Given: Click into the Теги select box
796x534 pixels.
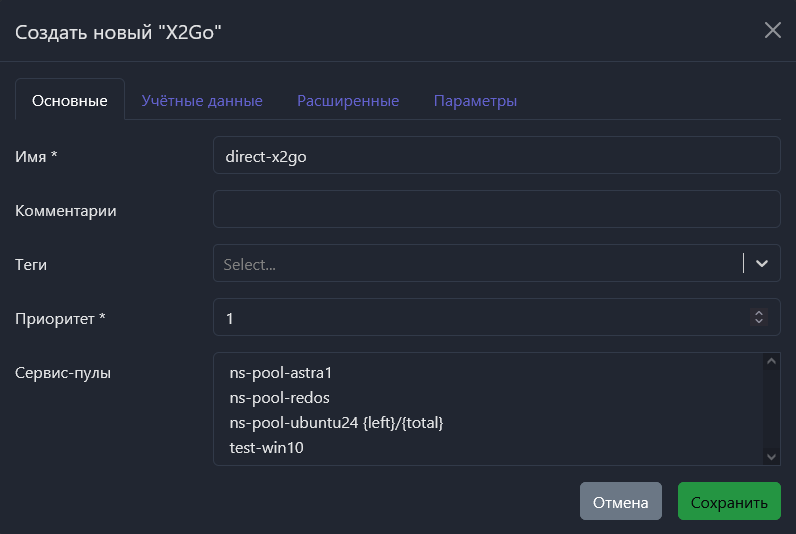Looking at the screenshot, I should pos(476,264).
